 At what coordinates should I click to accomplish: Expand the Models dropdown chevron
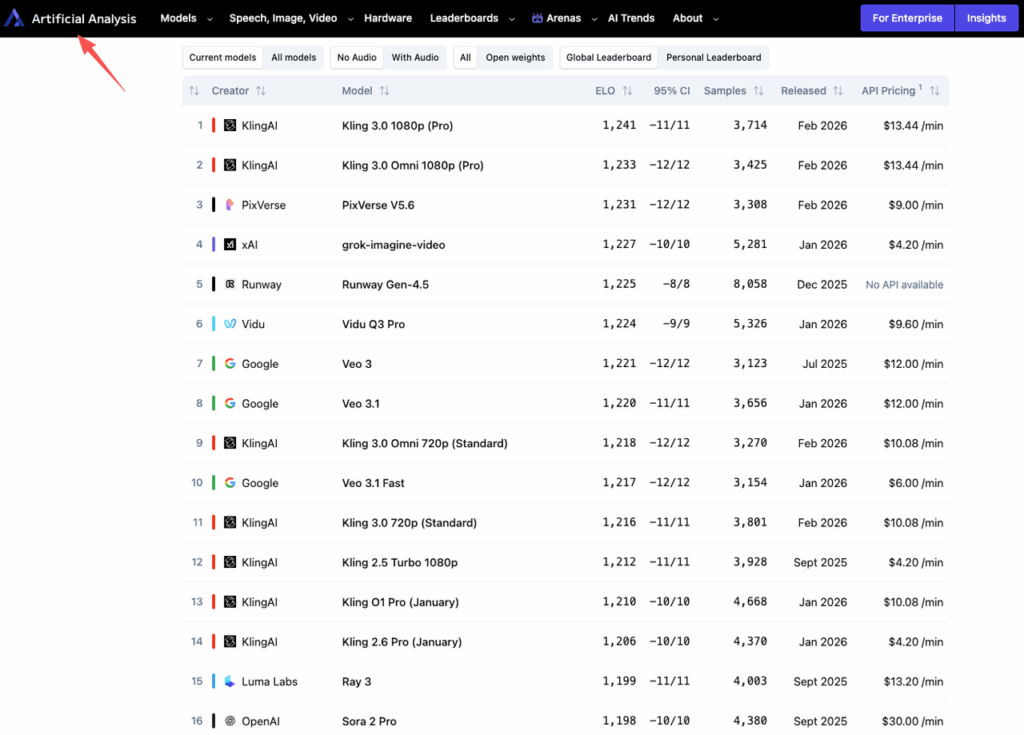click(x=210, y=19)
